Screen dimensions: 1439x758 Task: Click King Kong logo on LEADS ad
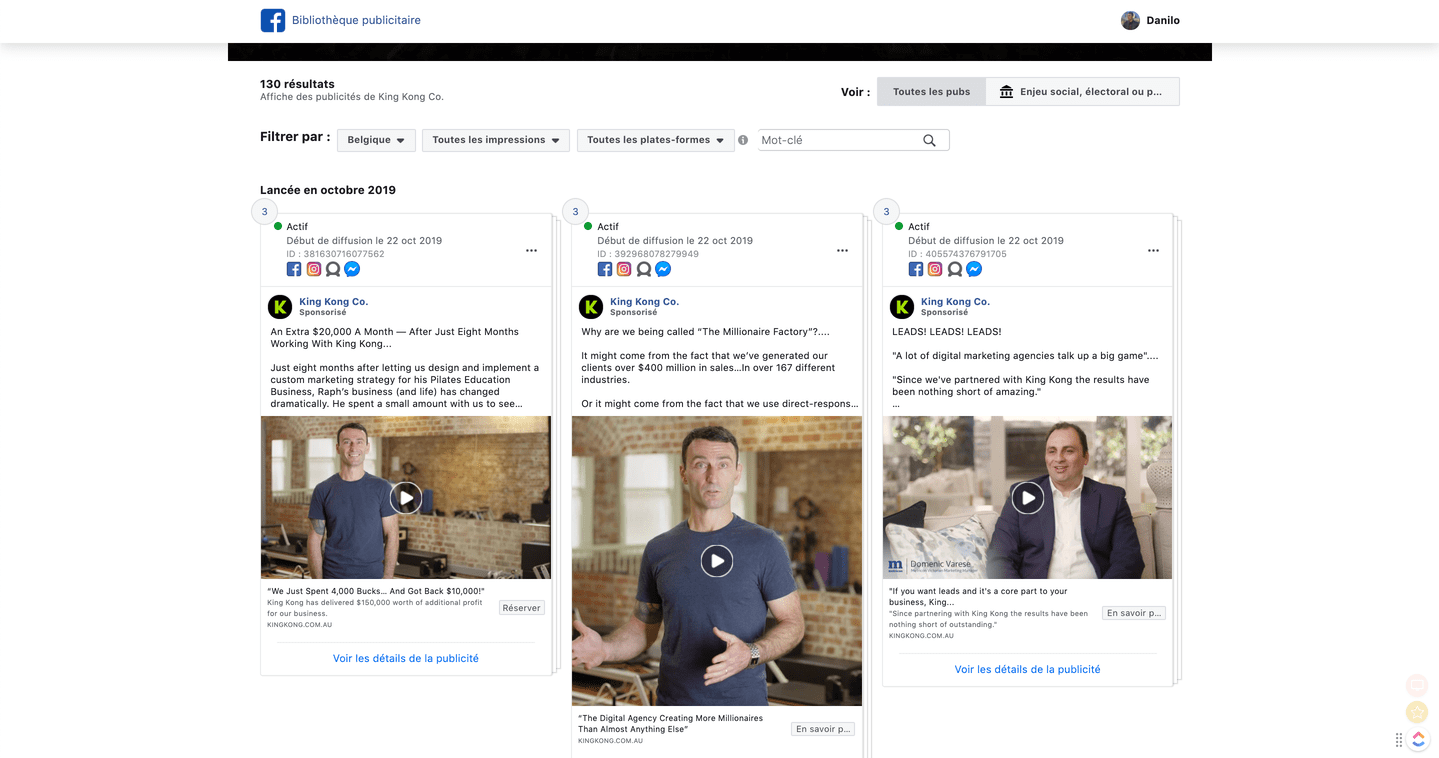pyautogui.click(x=902, y=307)
